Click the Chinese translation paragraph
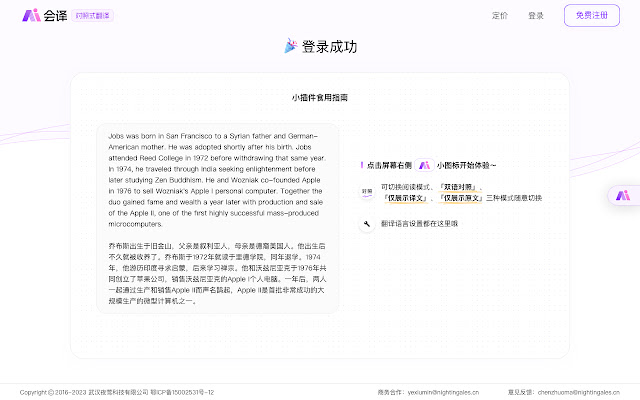This screenshot has height=400, width=640. click(x=217, y=271)
